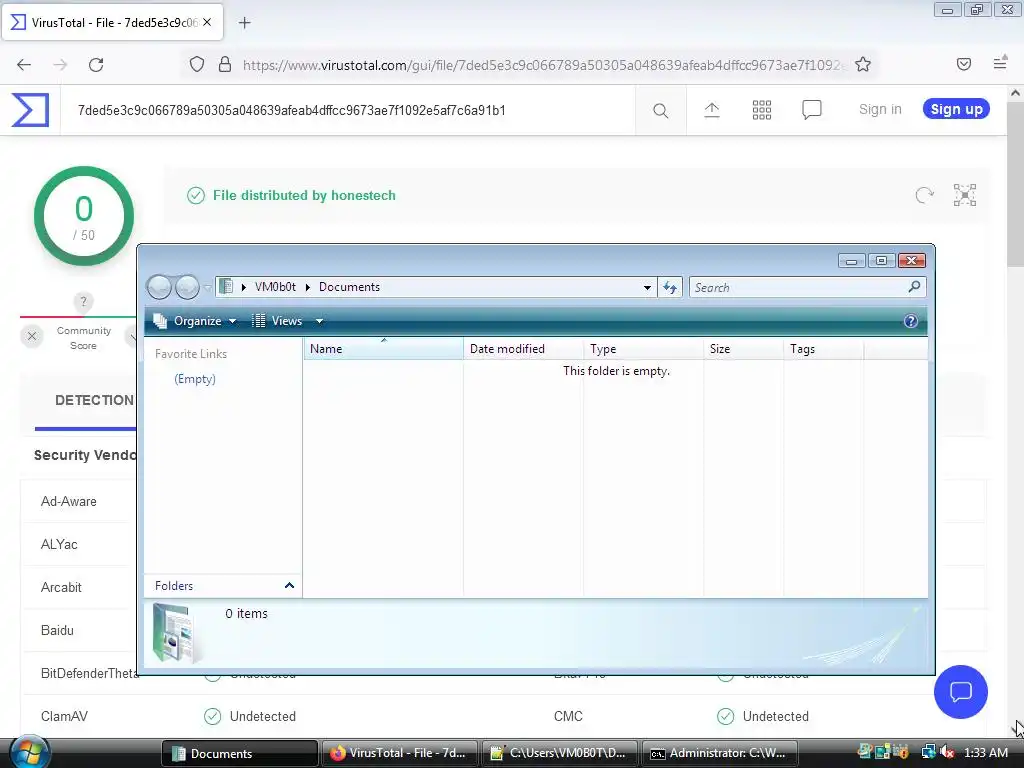Click the Baidu vendor name
Screen dimensions: 1024x768
tap(57, 630)
